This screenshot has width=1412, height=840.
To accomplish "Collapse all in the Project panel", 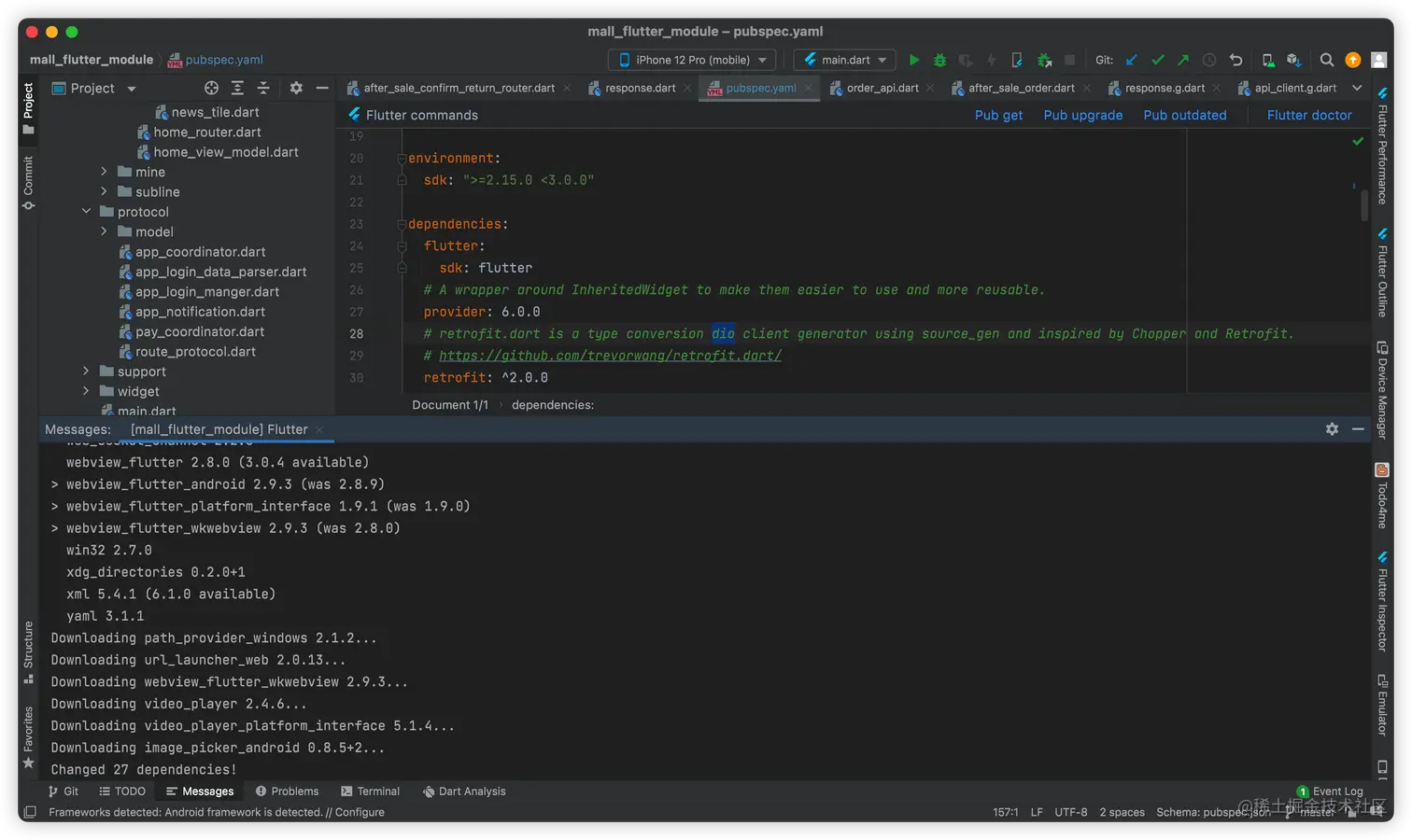I will 263,88.
